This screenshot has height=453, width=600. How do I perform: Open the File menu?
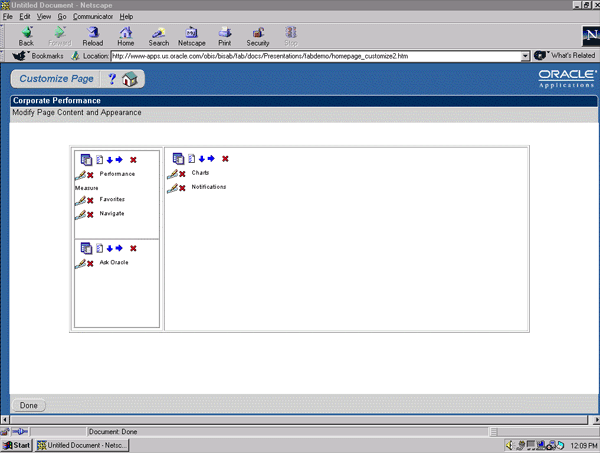click(x=8, y=16)
